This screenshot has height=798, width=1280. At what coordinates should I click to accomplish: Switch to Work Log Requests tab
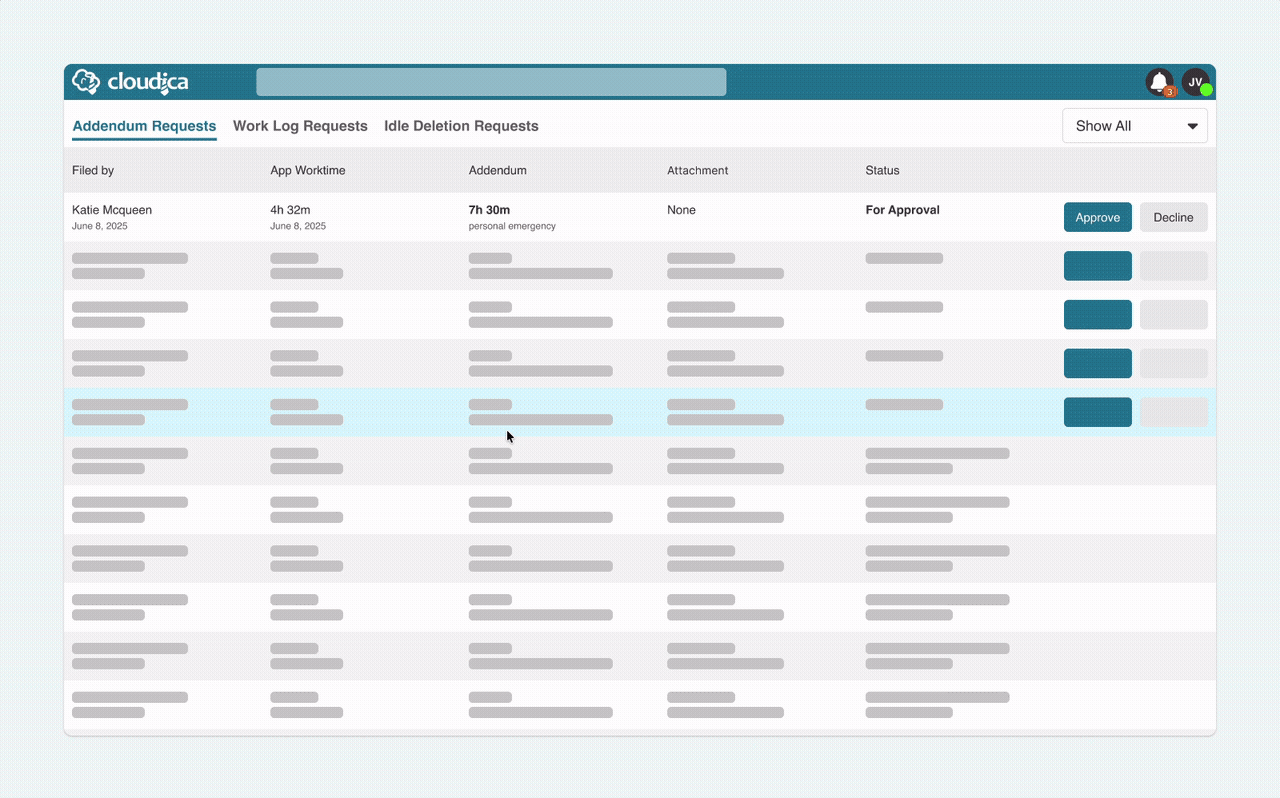(300, 126)
